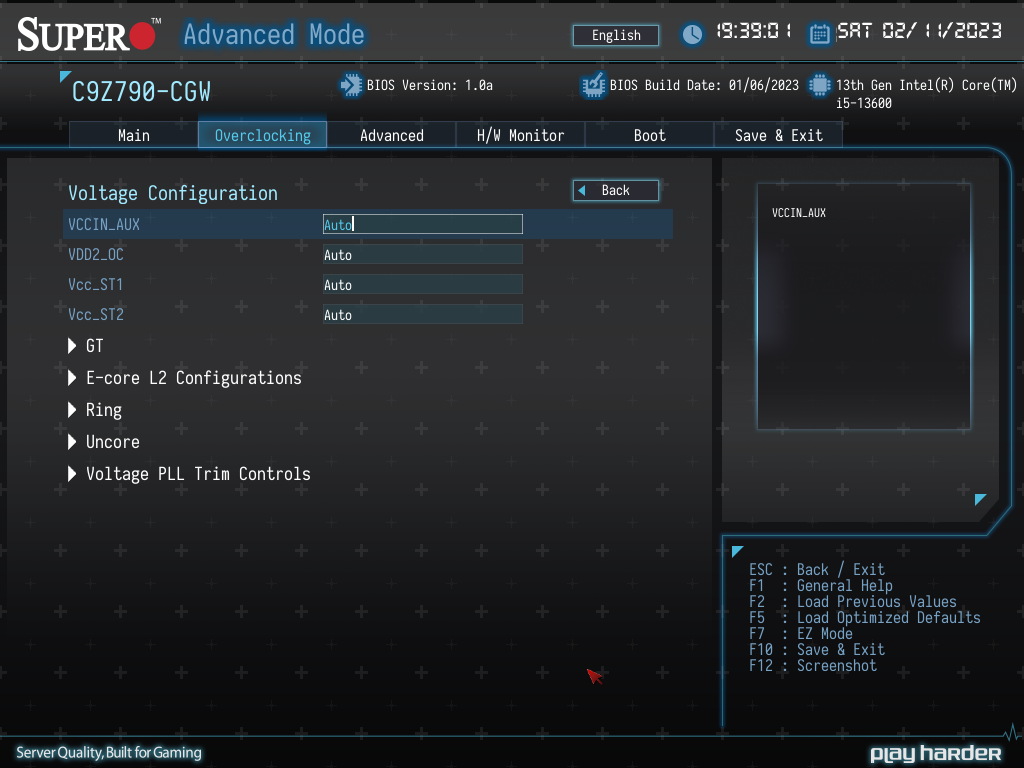Click the BIOS Version: 1.0a text
The width and height of the screenshot is (1024, 768).
(x=430, y=86)
